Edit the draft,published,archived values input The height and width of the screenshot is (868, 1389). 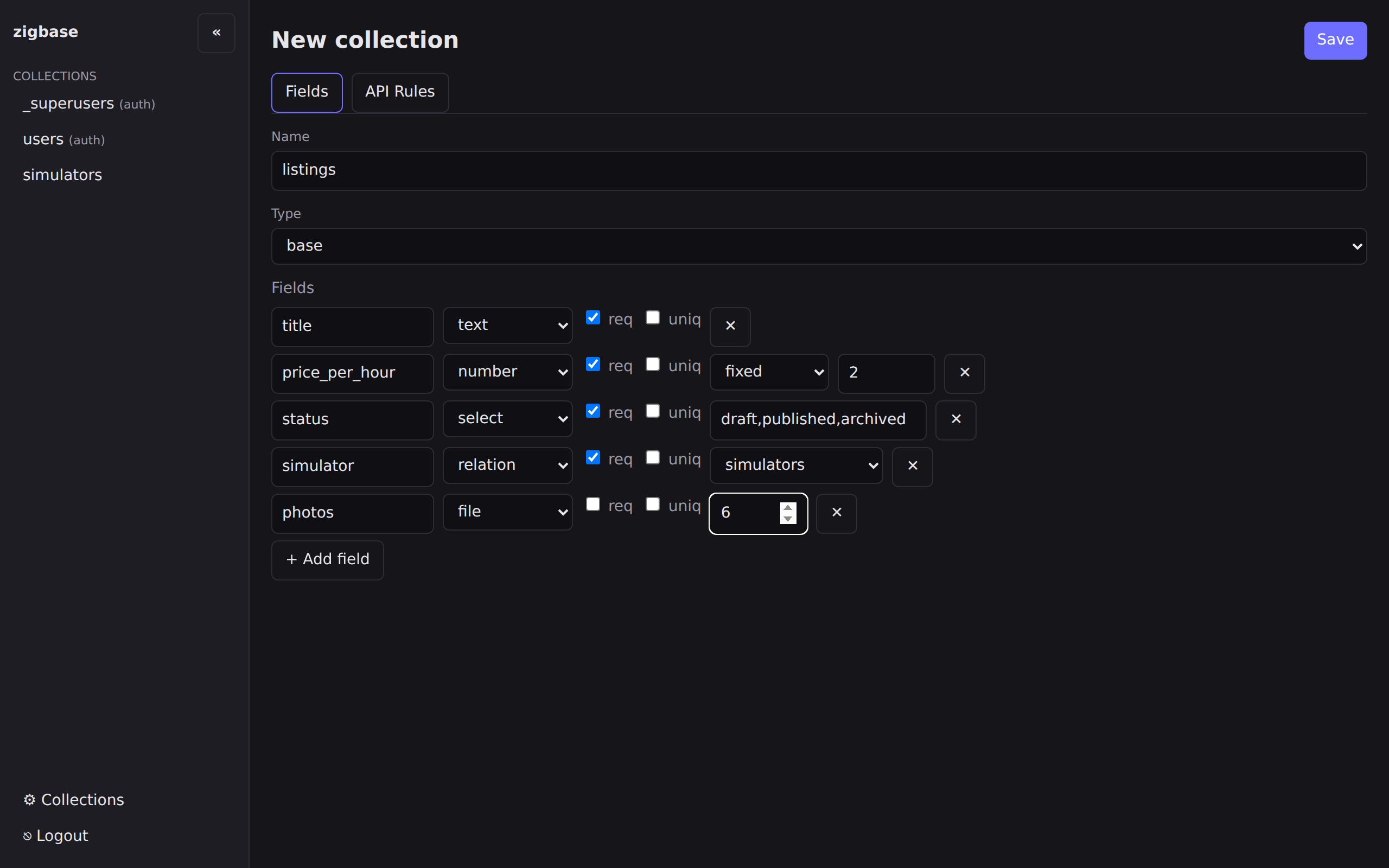pos(818,420)
